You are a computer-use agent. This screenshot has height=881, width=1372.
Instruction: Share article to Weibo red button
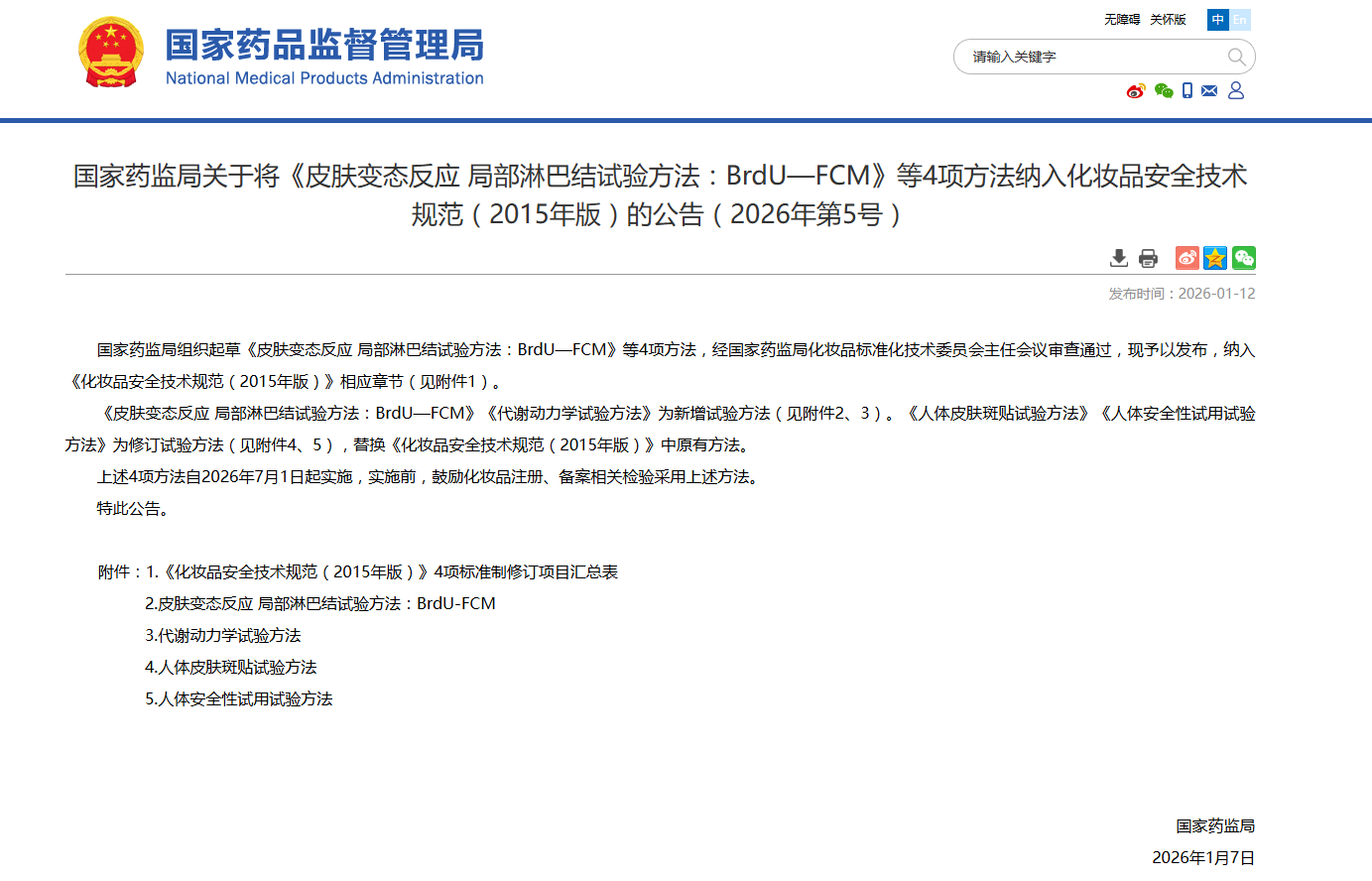[x=1187, y=258]
